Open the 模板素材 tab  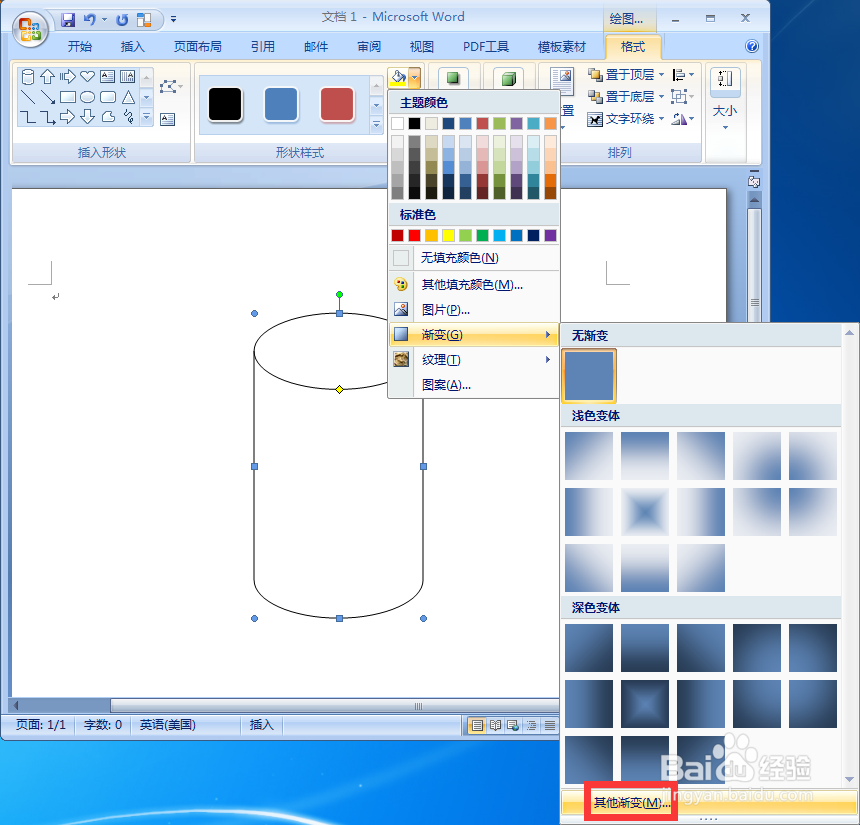tap(562, 47)
